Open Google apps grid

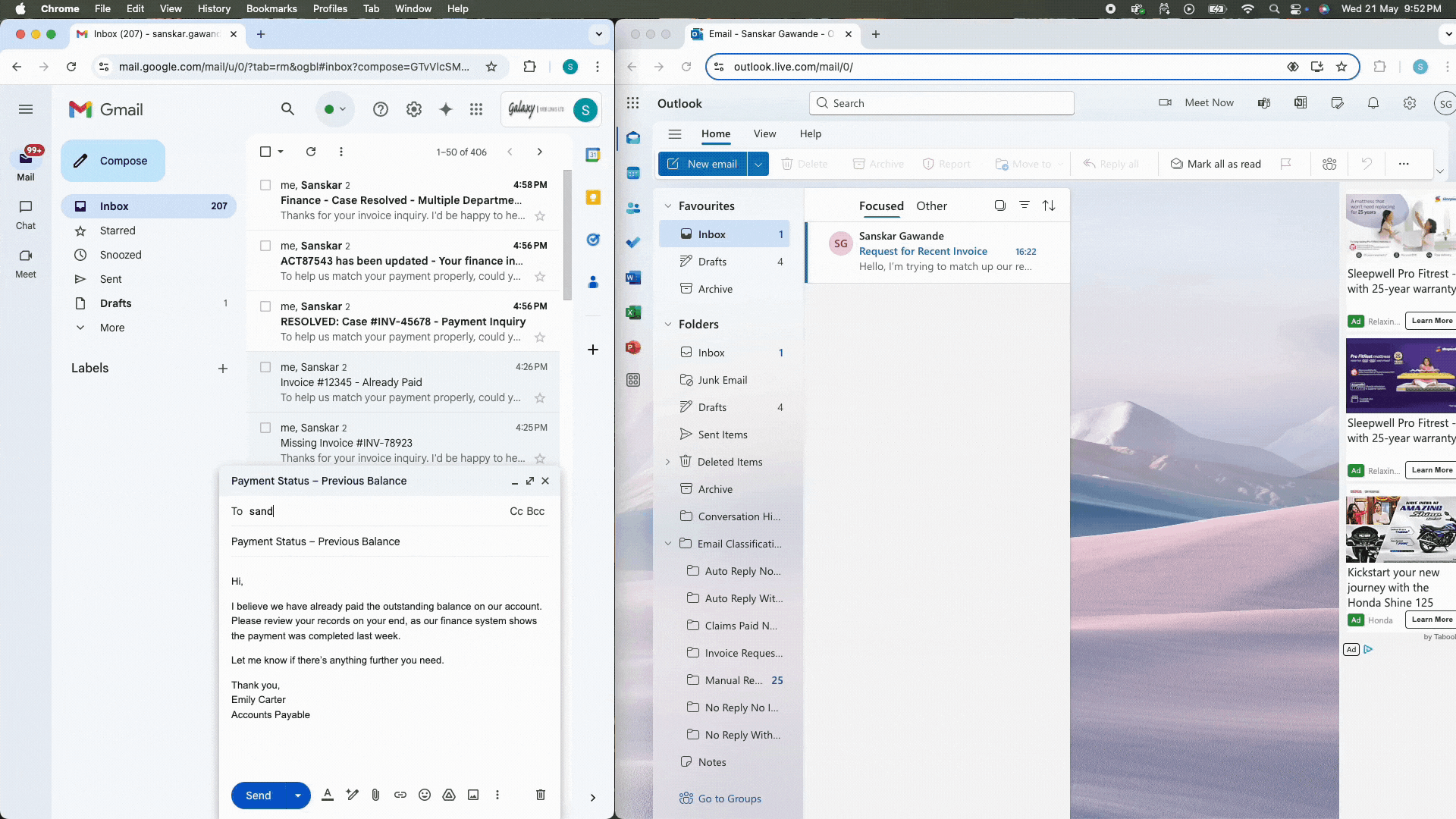[476, 109]
